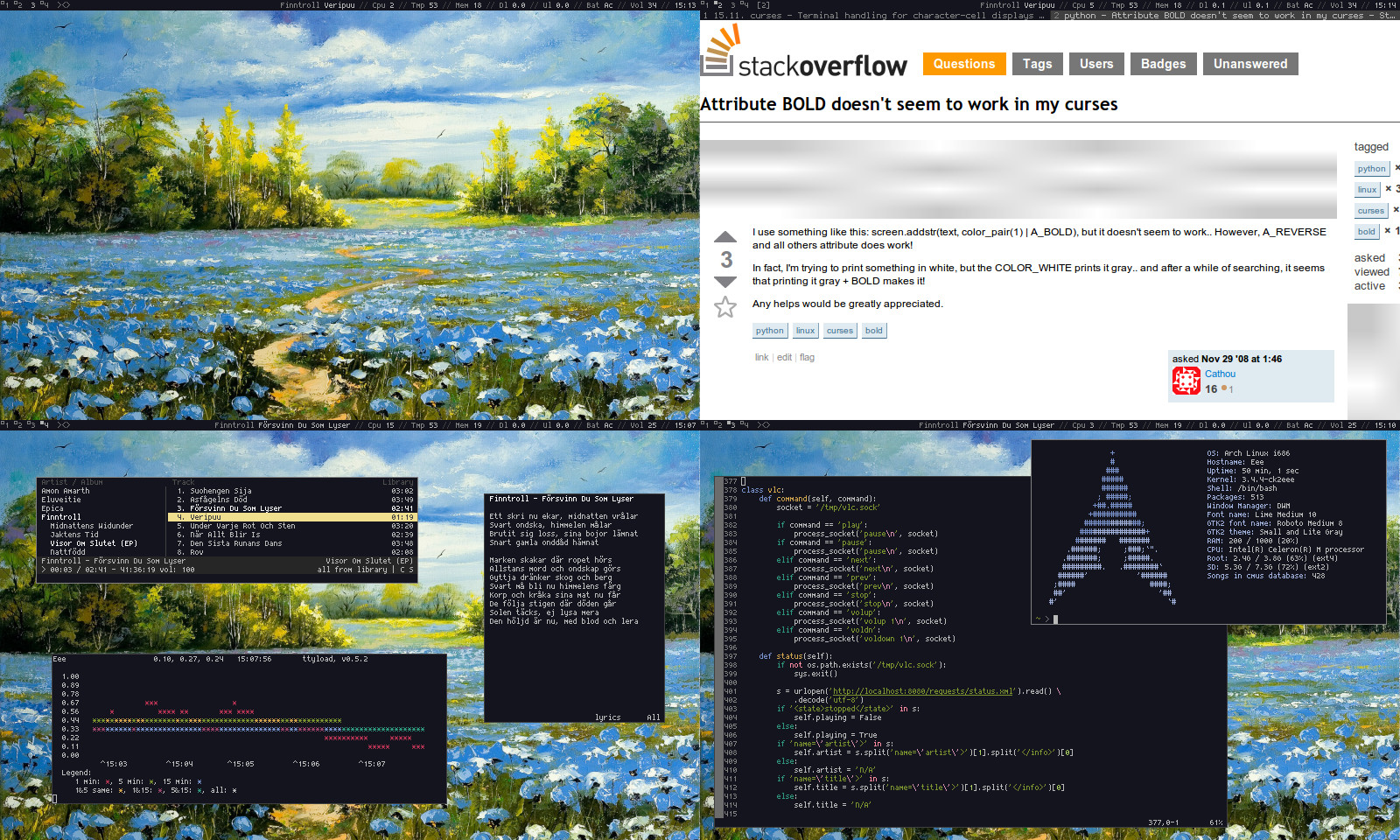Open the '15.11. curses – Terminal handling' browser tab
This screenshot has width=1400, height=840.
point(873,16)
